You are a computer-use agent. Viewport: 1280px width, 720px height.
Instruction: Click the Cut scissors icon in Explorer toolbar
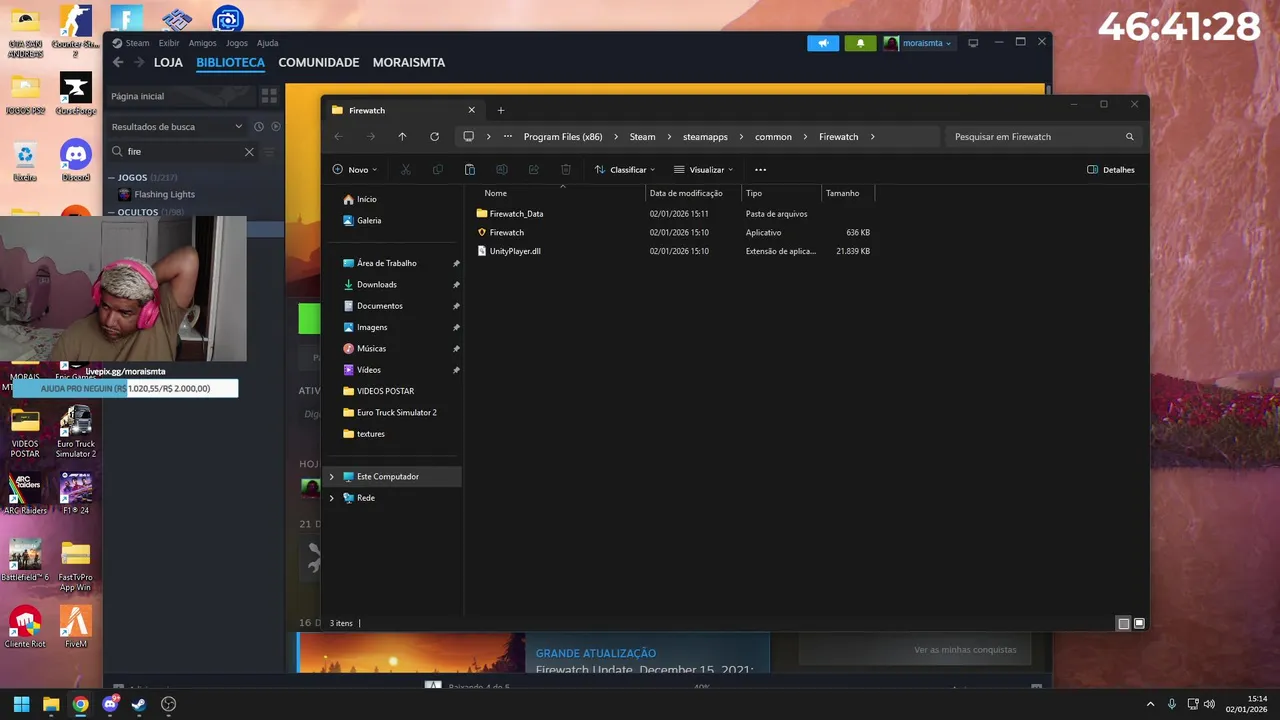(x=405, y=170)
